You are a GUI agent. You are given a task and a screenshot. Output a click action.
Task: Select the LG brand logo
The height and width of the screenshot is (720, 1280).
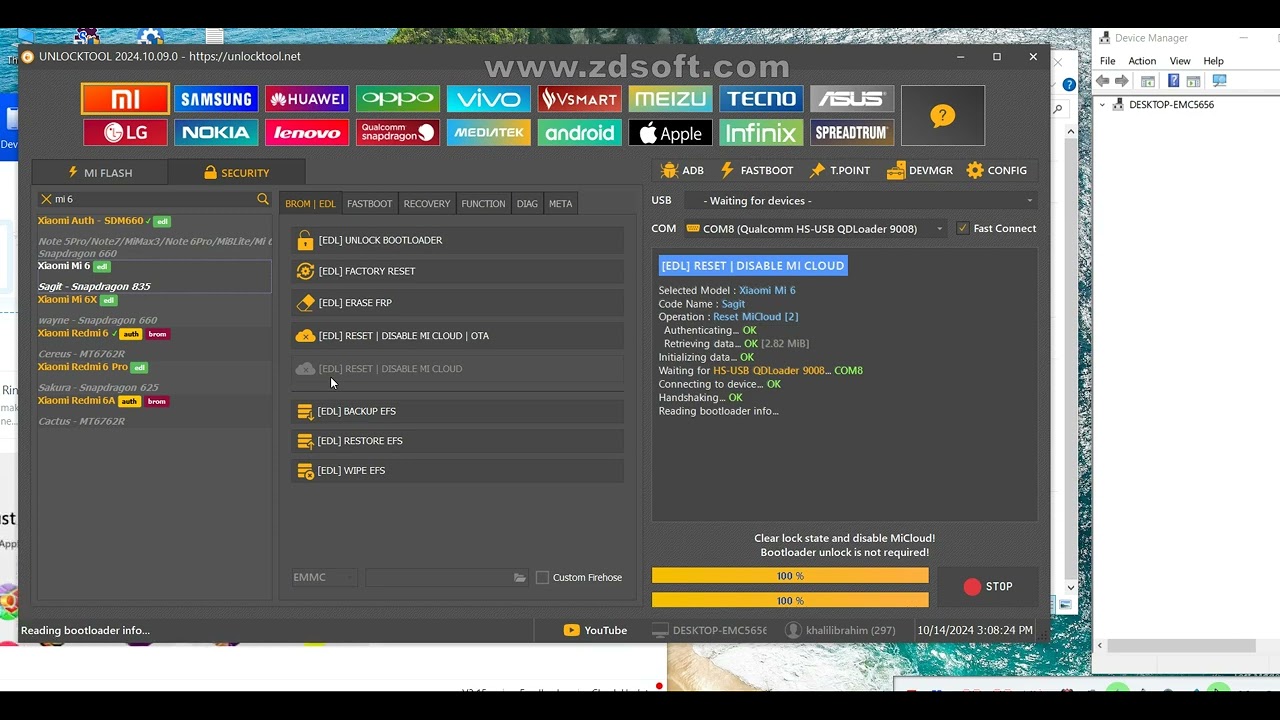click(125, 133)
